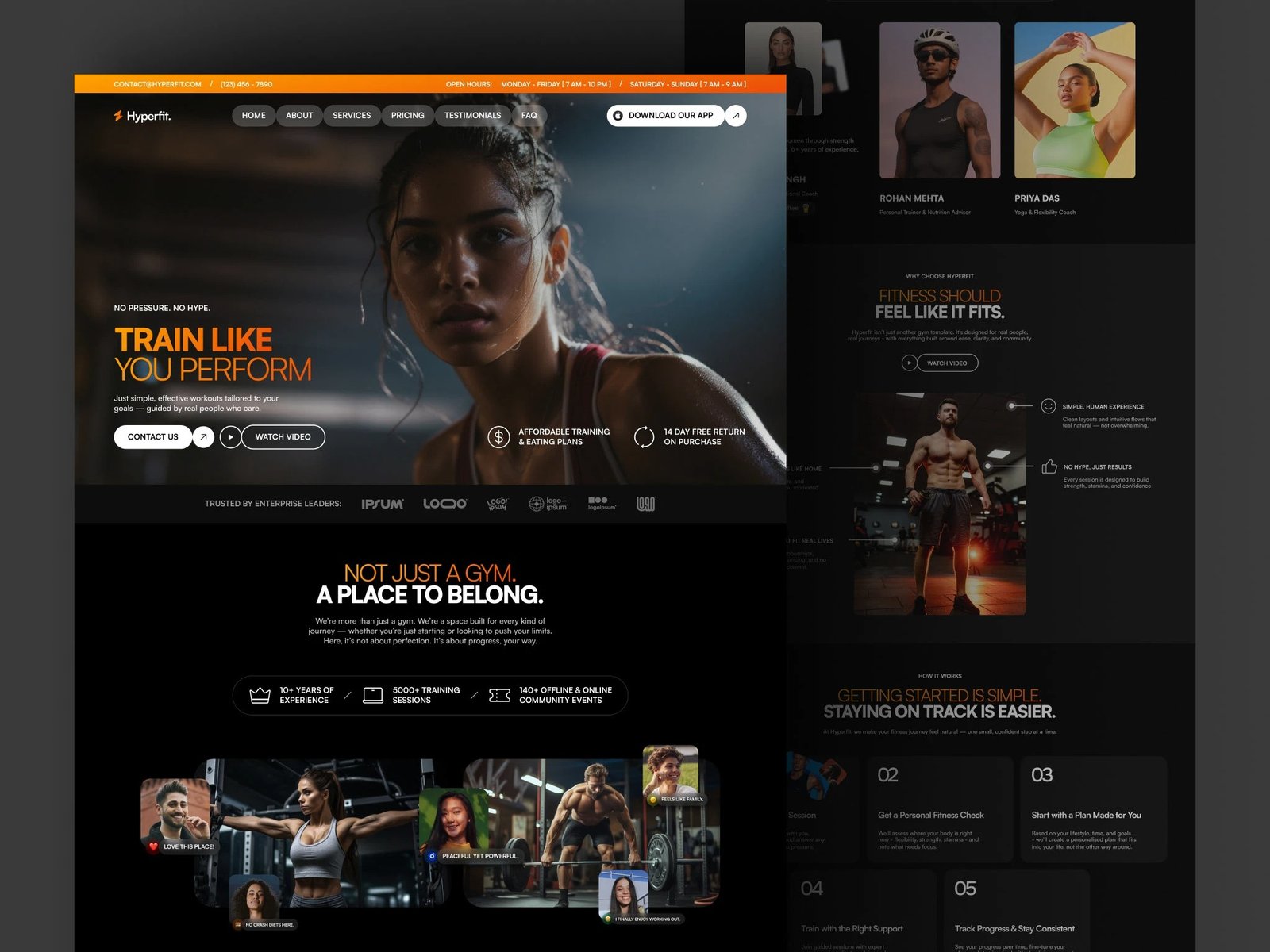Click the dollar sign icon for Affordable Training
The image size is (1270, 952).
point(498,437)
